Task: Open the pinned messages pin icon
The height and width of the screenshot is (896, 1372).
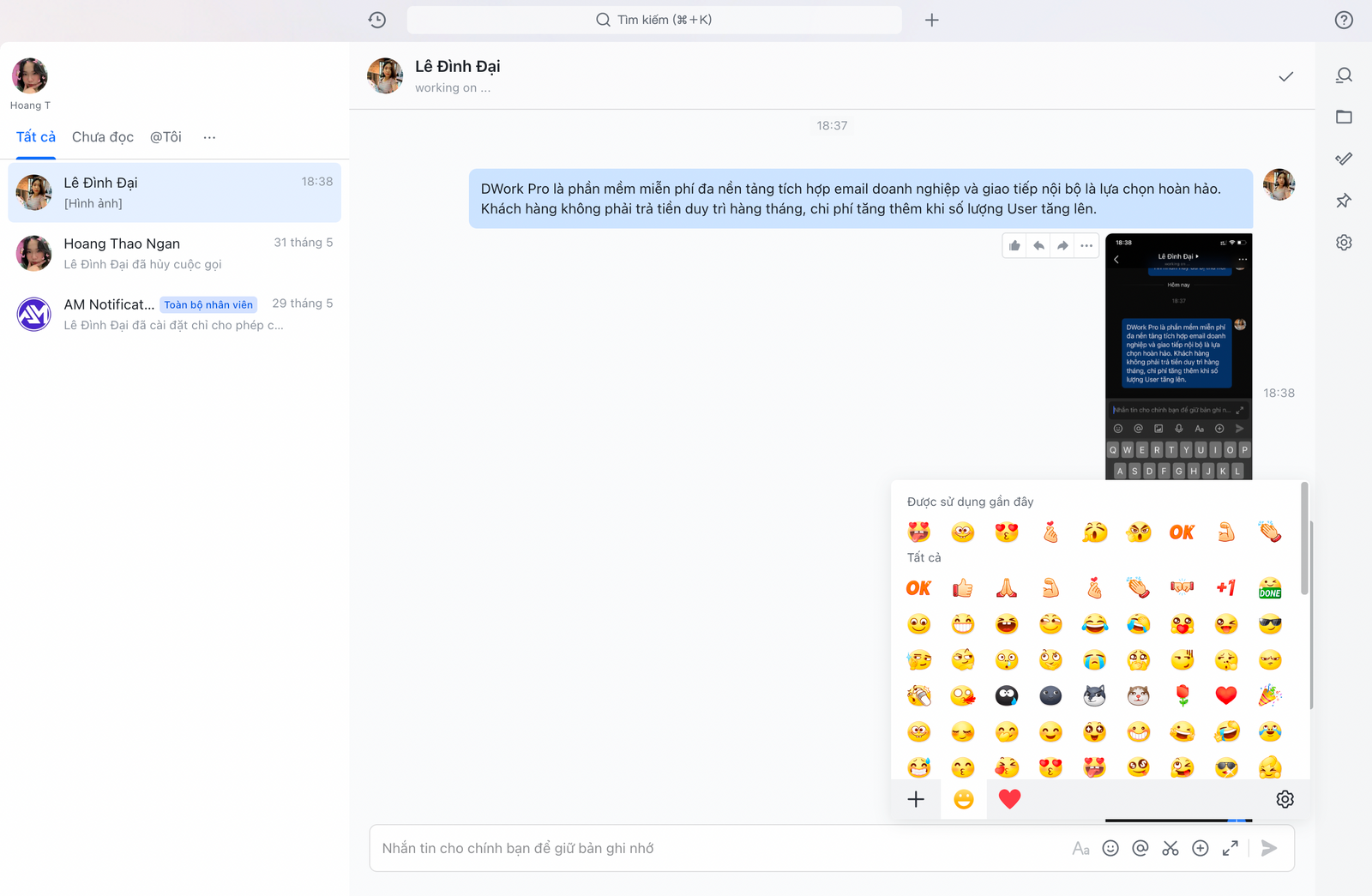Action: (1343, 201)
